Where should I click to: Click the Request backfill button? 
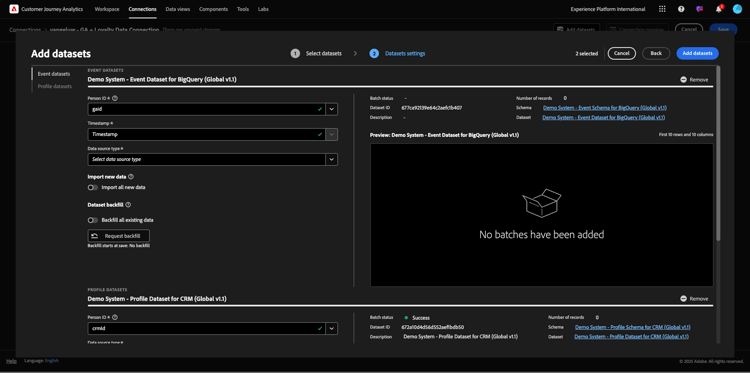coord(119,236)
